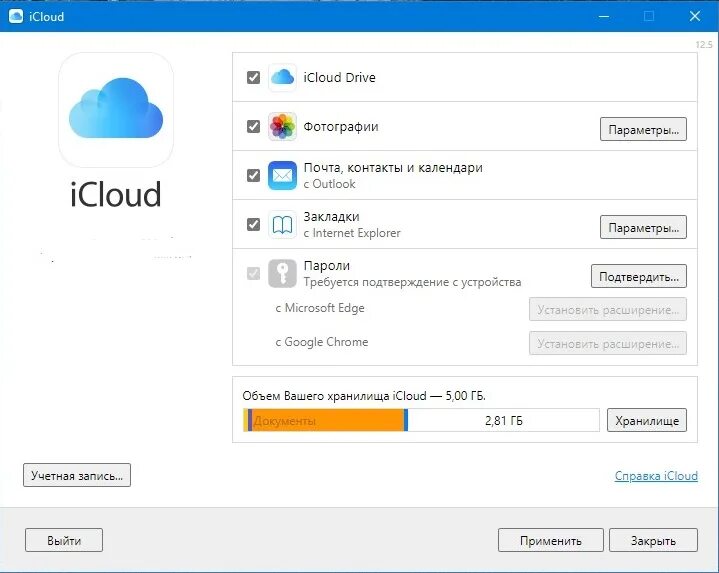This screenshot has height=573, width=719.
Task: Open Параметры for Фотографии
Action: pos(643,129)
